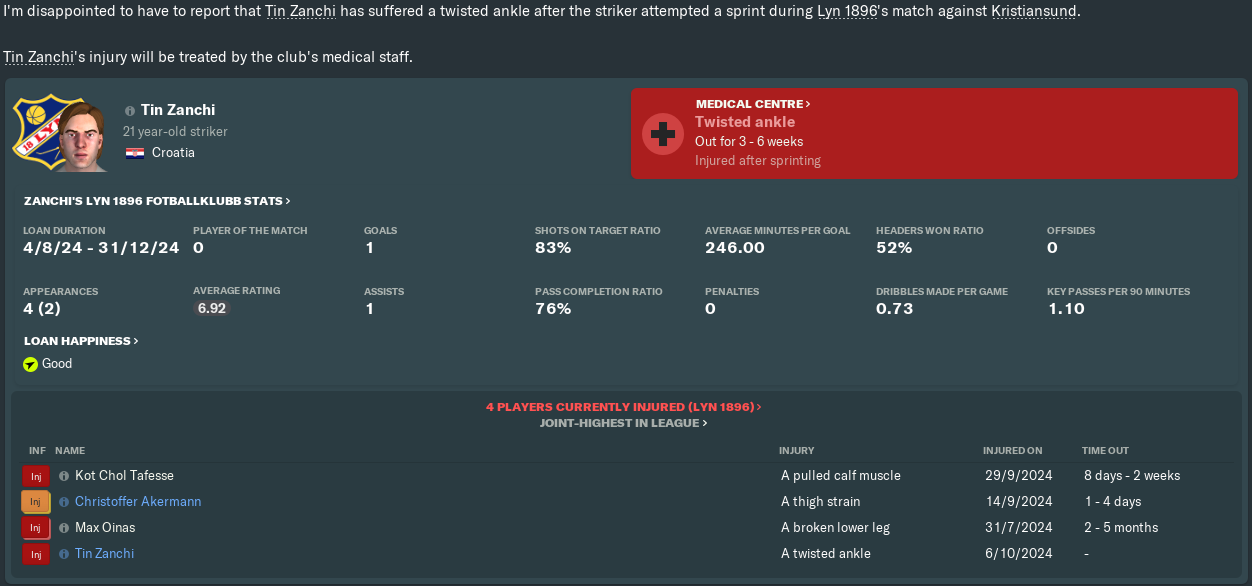Click Kot Chol Tafesse's red Inj badge
The height and width of the screenshot is (586, 1252).
coord(35,476)
